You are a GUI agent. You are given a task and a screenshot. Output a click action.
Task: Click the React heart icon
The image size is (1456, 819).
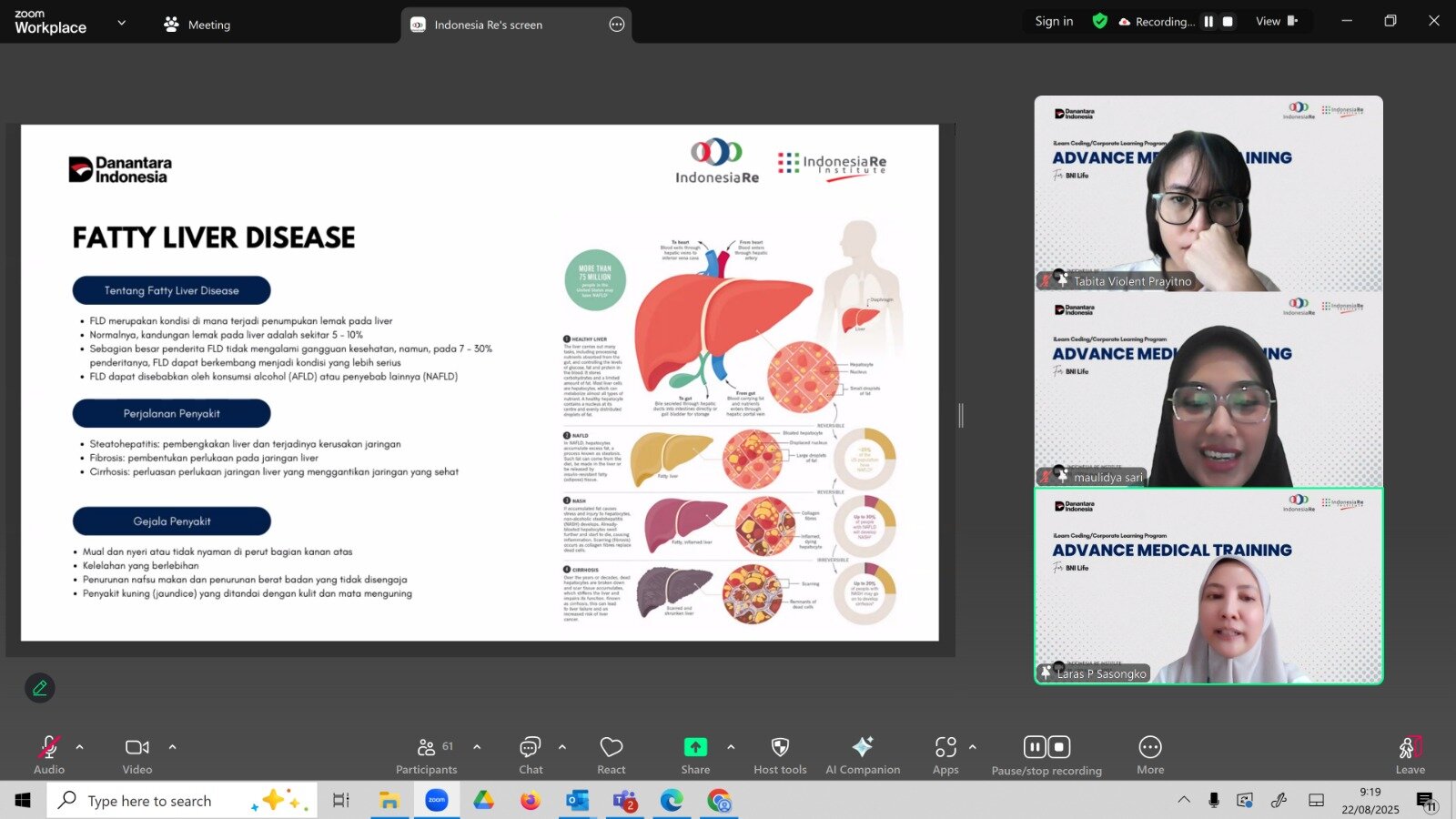(x=611, y=754)
